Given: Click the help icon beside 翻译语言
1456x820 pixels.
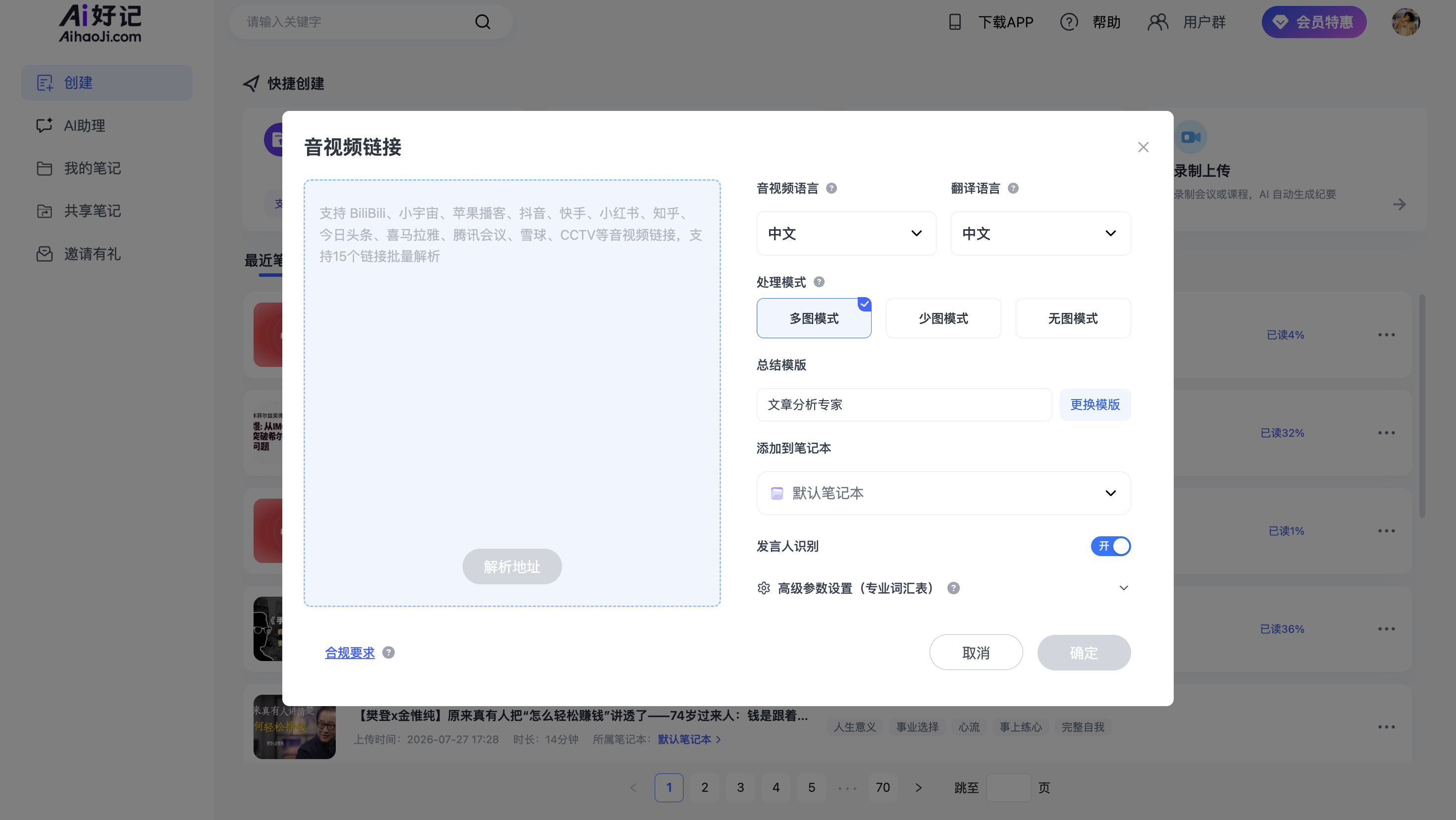Looking at the screenshot, I should point(1013,188).
